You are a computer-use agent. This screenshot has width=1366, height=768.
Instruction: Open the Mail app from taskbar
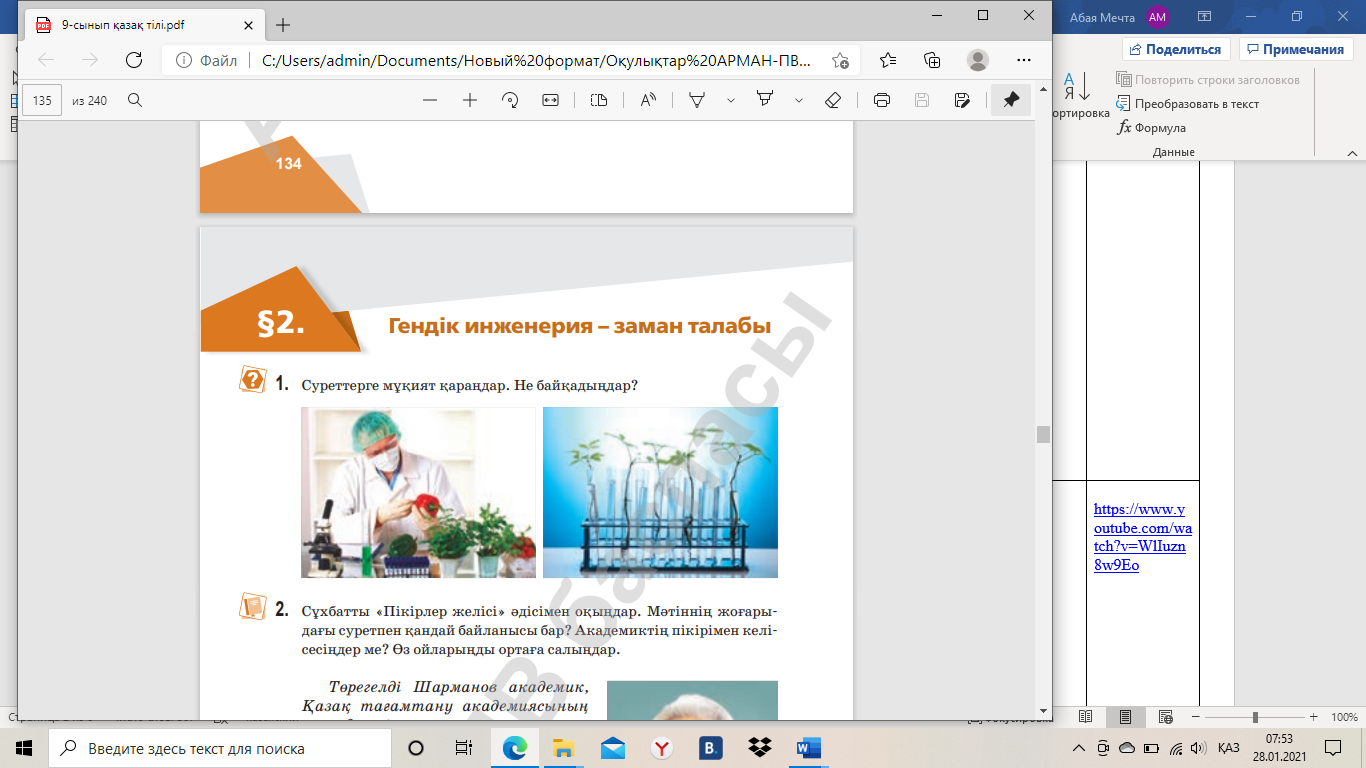[x=613, y=748]
